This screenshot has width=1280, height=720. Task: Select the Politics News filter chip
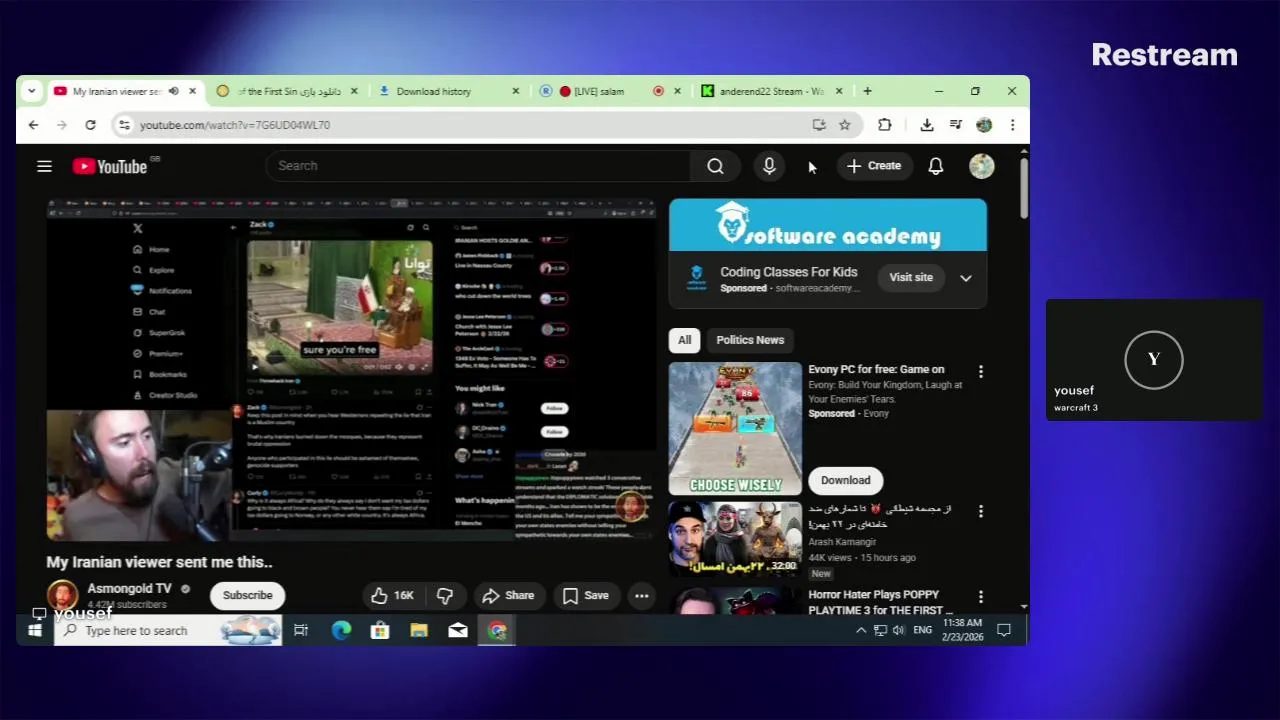(750, 340)
